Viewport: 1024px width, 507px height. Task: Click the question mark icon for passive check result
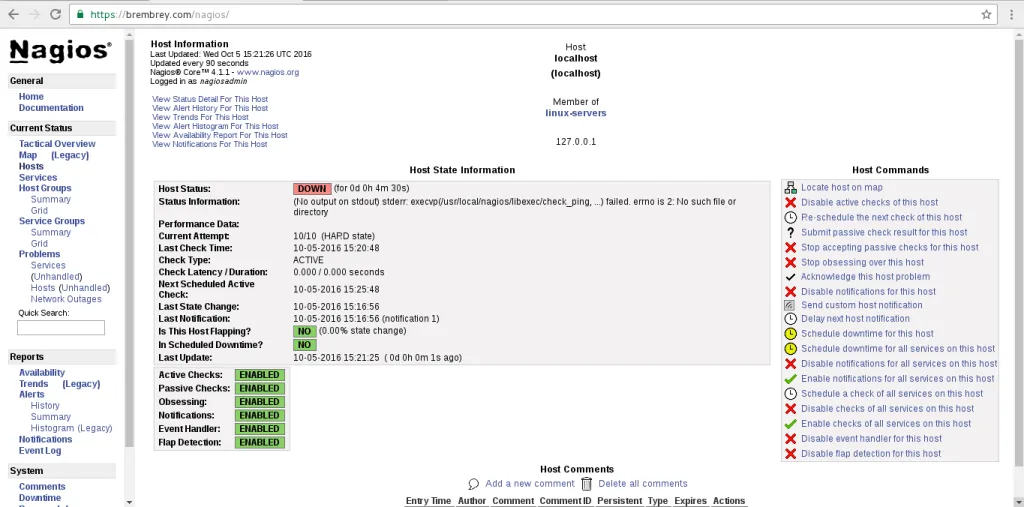(790, 233)
